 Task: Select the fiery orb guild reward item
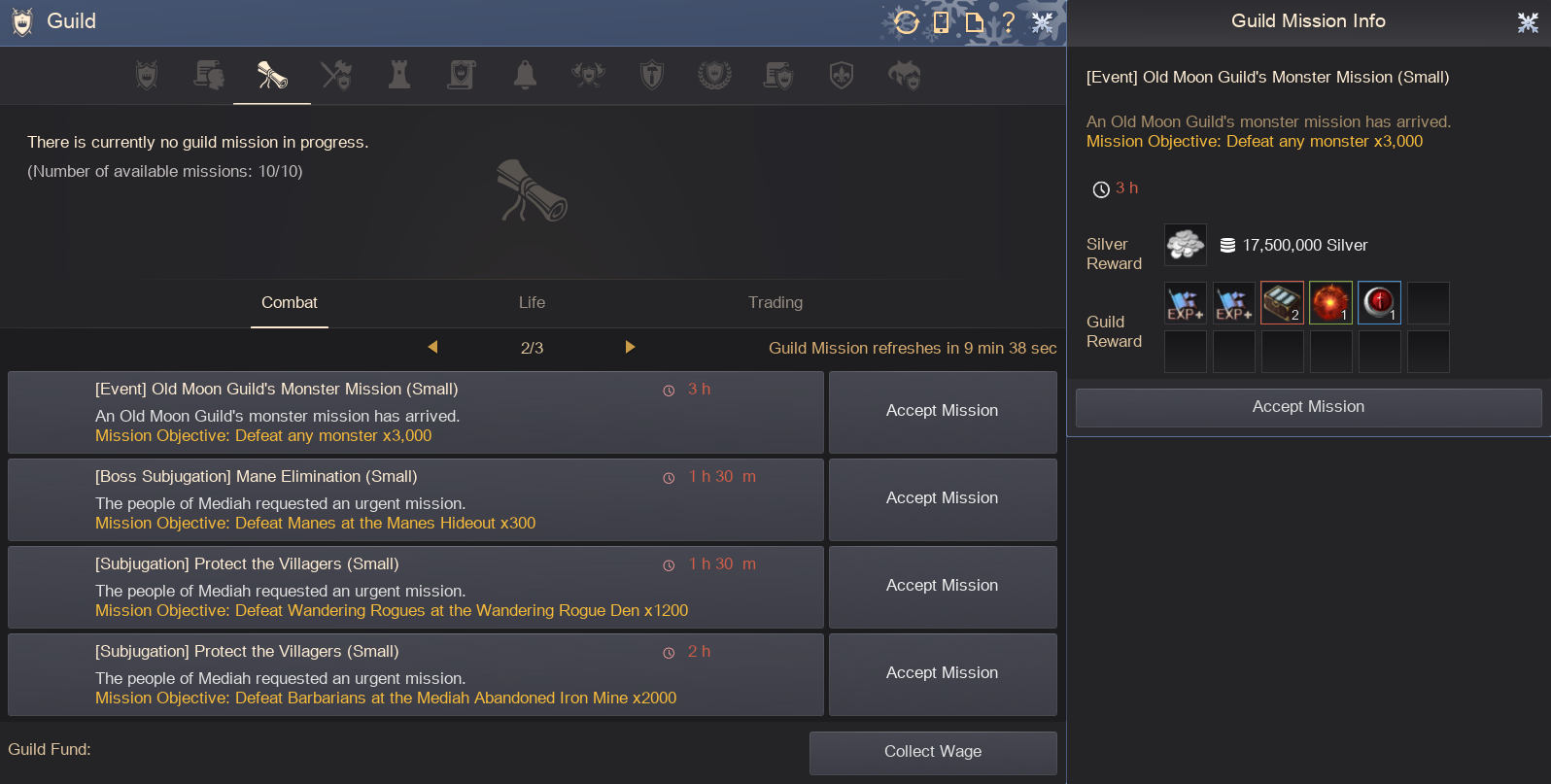[x=1330, y=303]
